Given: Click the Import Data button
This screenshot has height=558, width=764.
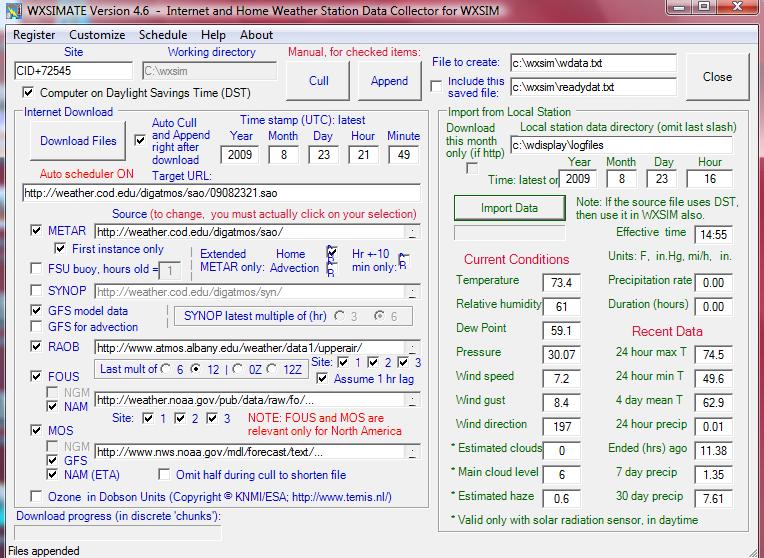Looking at the screenshot, I should 510,208.
